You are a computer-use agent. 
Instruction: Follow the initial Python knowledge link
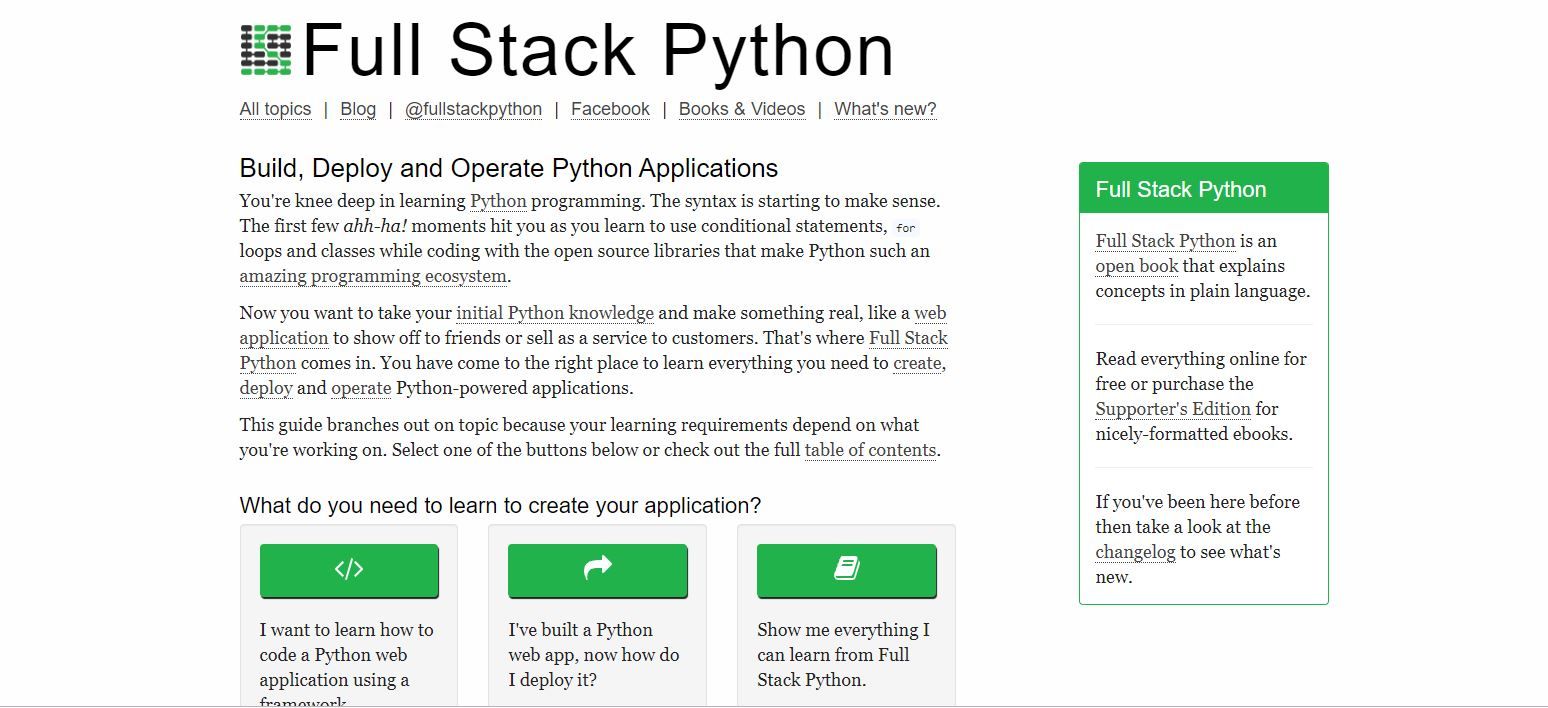(555, 313)
